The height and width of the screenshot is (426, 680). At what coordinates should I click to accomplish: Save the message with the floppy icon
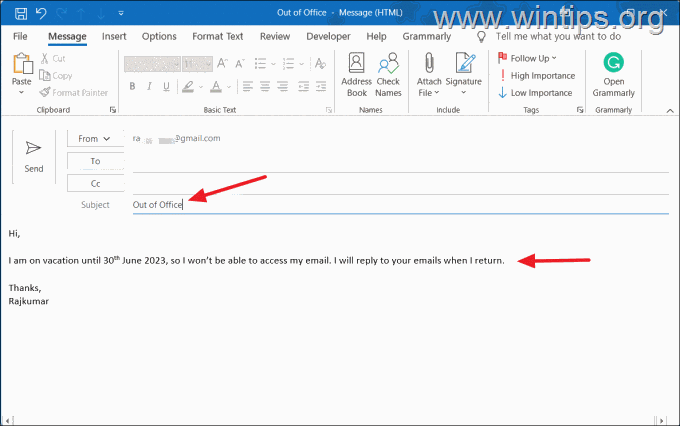(21, 13)
